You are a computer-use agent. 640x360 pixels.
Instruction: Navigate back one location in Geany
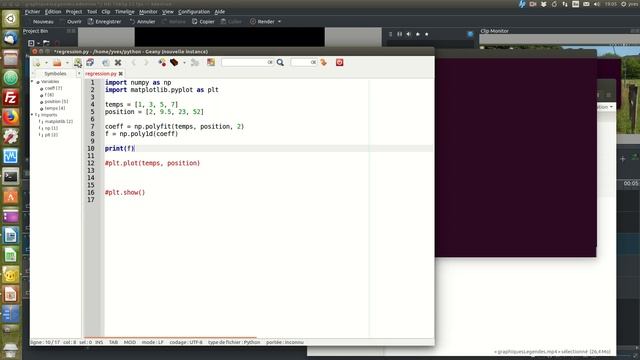pos(133,62)
